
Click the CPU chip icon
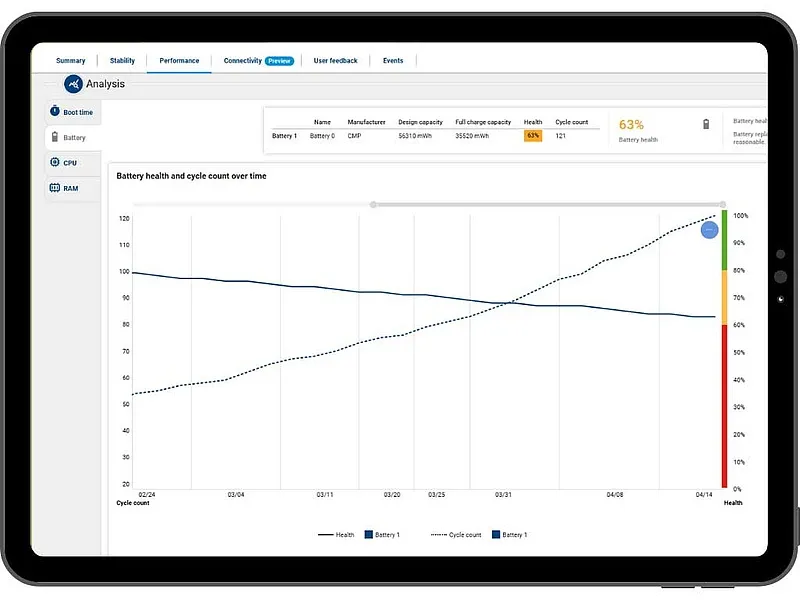click(55, 162)
